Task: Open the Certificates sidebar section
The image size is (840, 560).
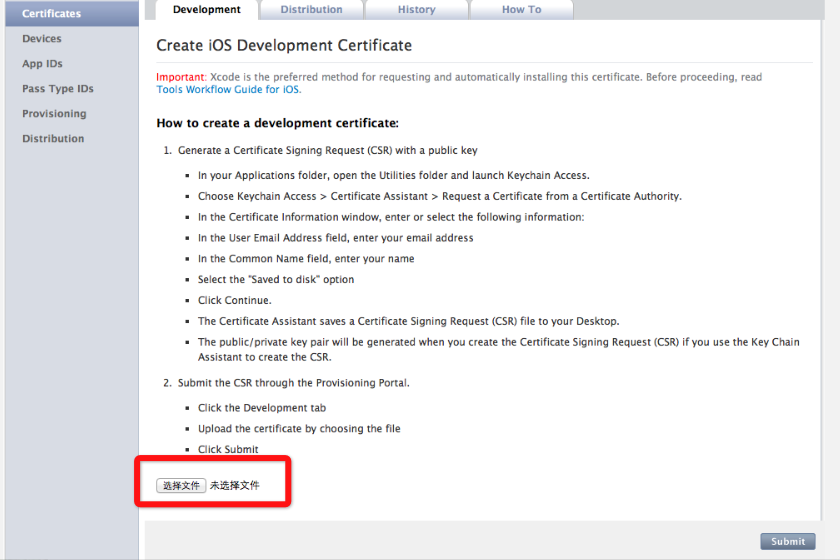Action: click(x=72, y=13)
